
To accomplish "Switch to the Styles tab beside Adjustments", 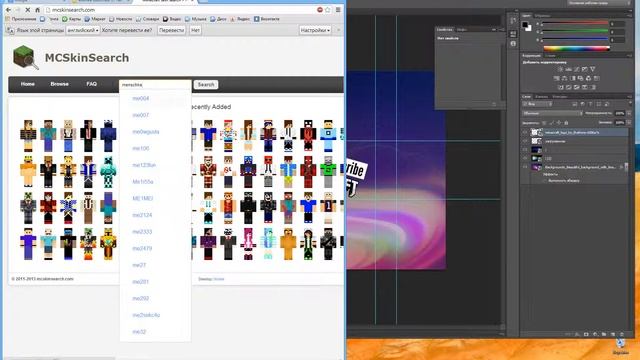I will [550, 56].
